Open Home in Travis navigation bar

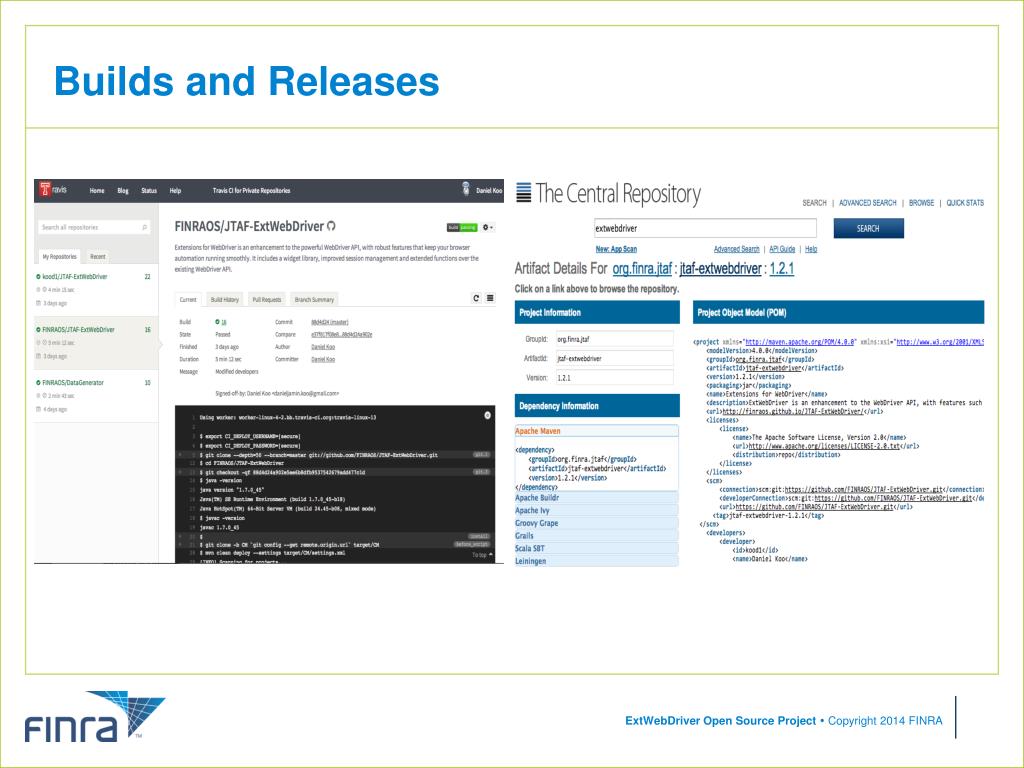[97, 191]
